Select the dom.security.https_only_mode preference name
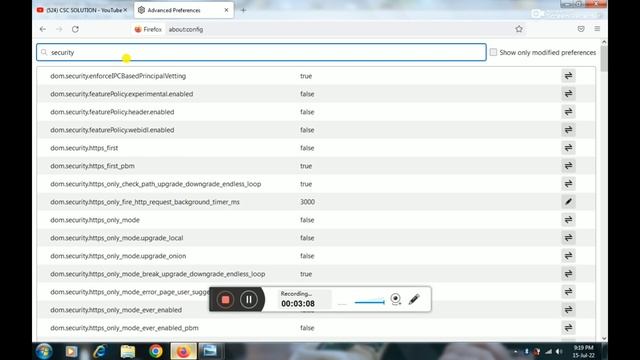Screen dimensions: 640x360 95,220
